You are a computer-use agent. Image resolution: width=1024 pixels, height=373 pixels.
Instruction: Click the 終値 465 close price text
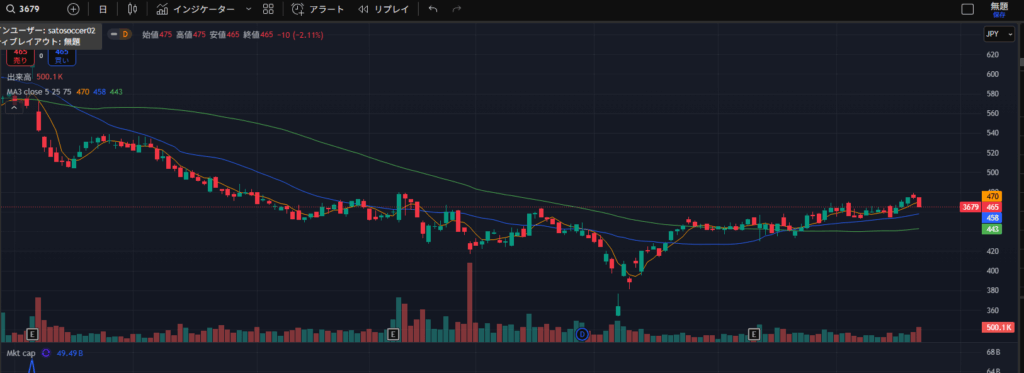pyautogui.click(x=258, y=34)
